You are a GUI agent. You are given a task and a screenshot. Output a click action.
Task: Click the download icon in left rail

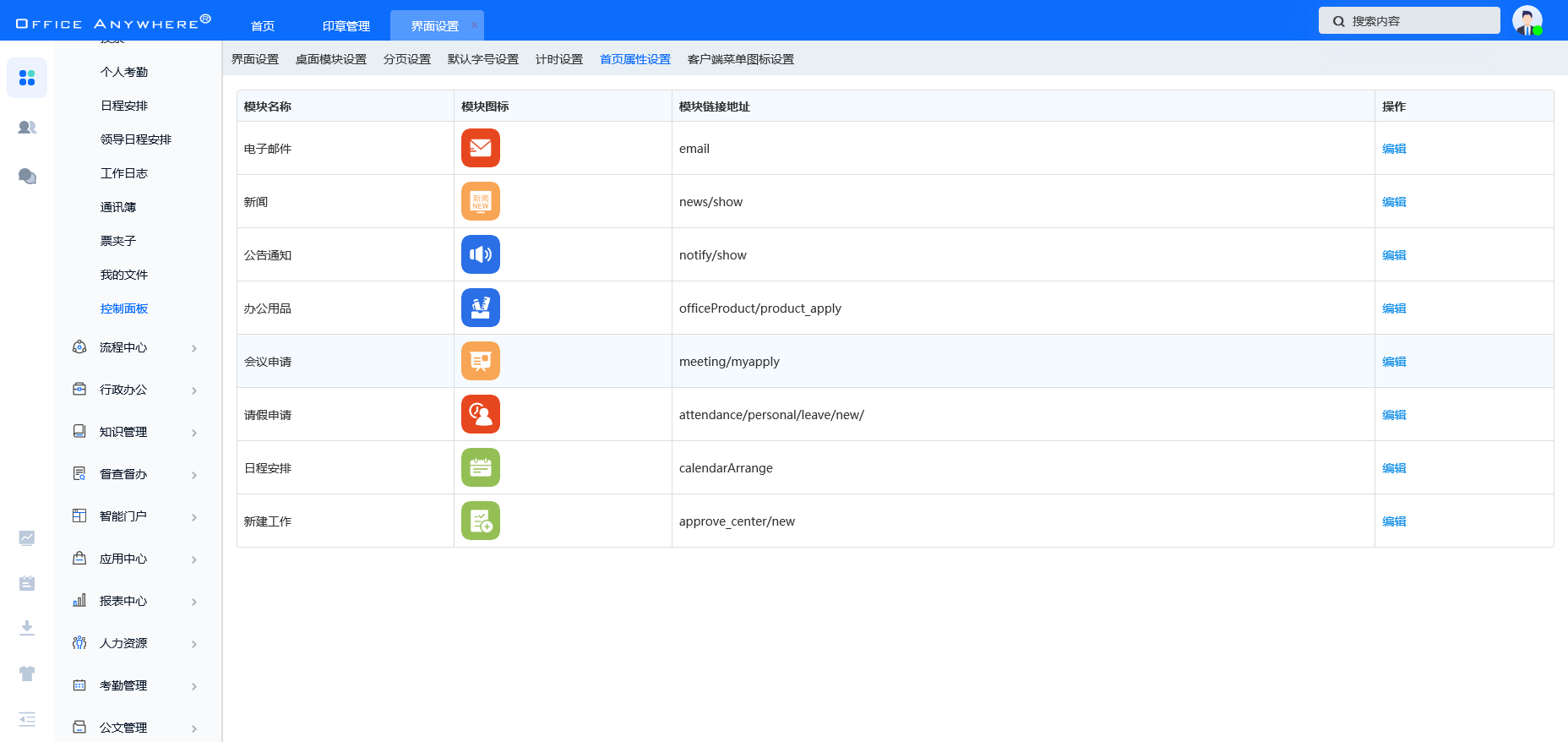[27, 627]
